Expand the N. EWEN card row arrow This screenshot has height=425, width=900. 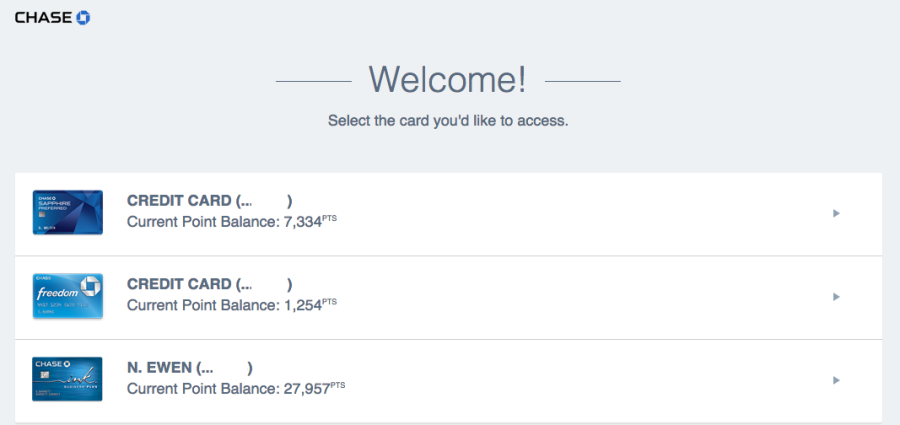tap(836, 380)
